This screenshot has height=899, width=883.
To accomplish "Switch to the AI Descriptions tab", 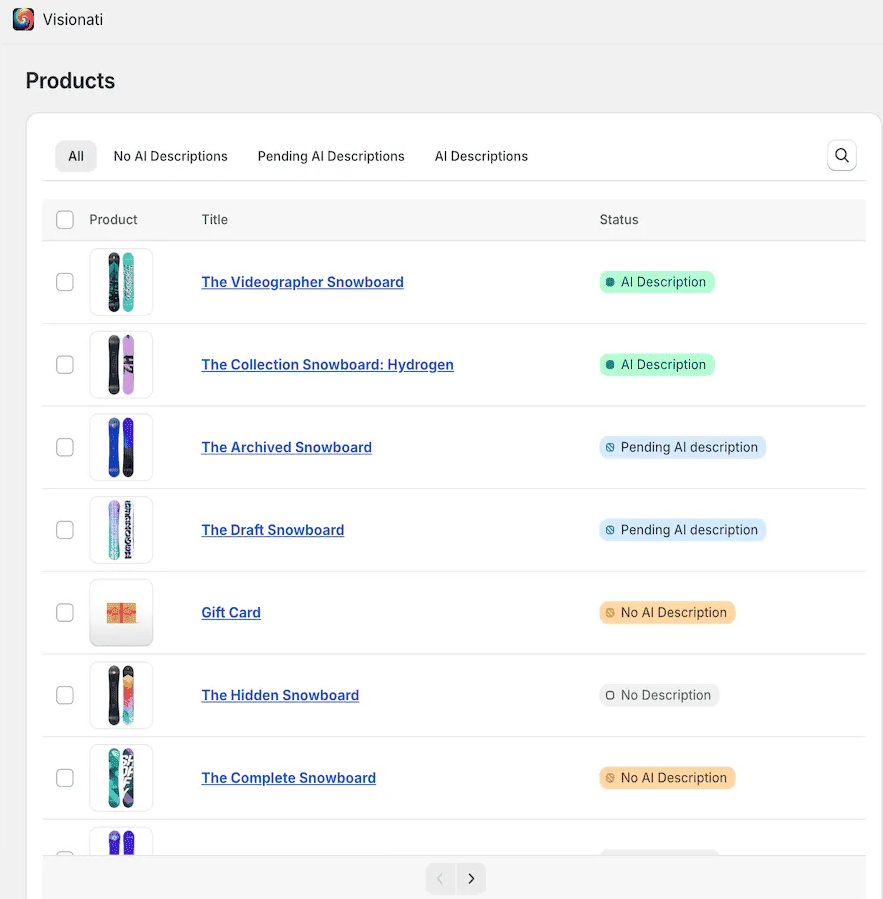I will [x=481, y=156].
